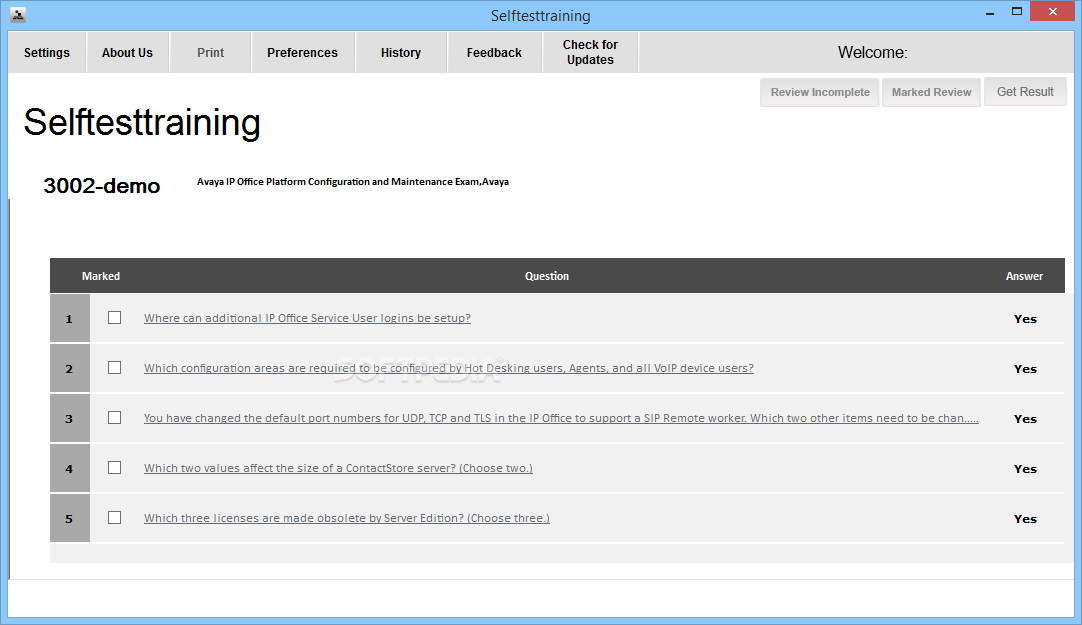The image size is (1082, 625).
Task: Click the Avaya IP Office exam description
Action: pyautogui.click(x=353, y=181)
